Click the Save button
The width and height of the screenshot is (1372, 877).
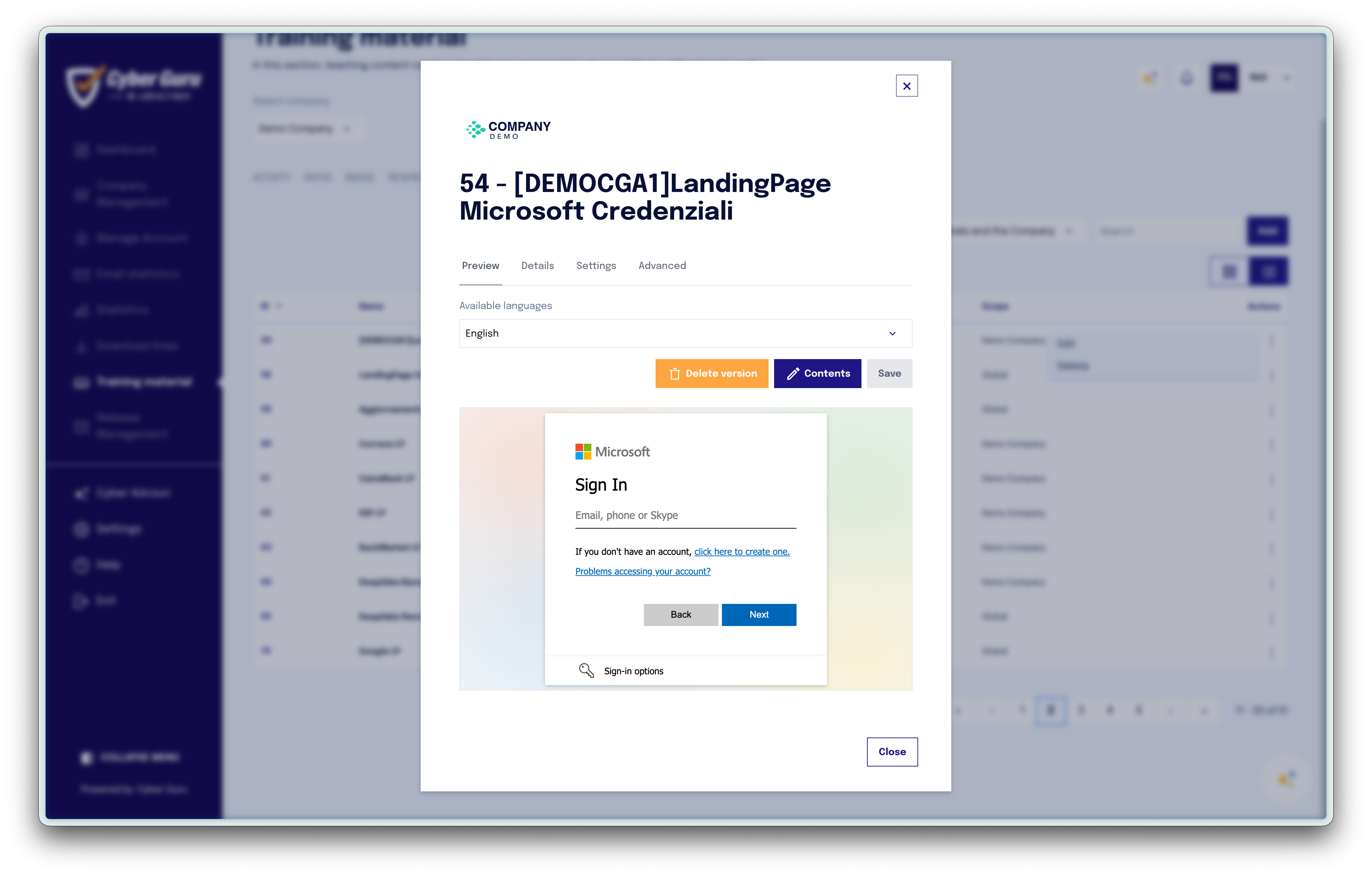(x=889, y=374)
